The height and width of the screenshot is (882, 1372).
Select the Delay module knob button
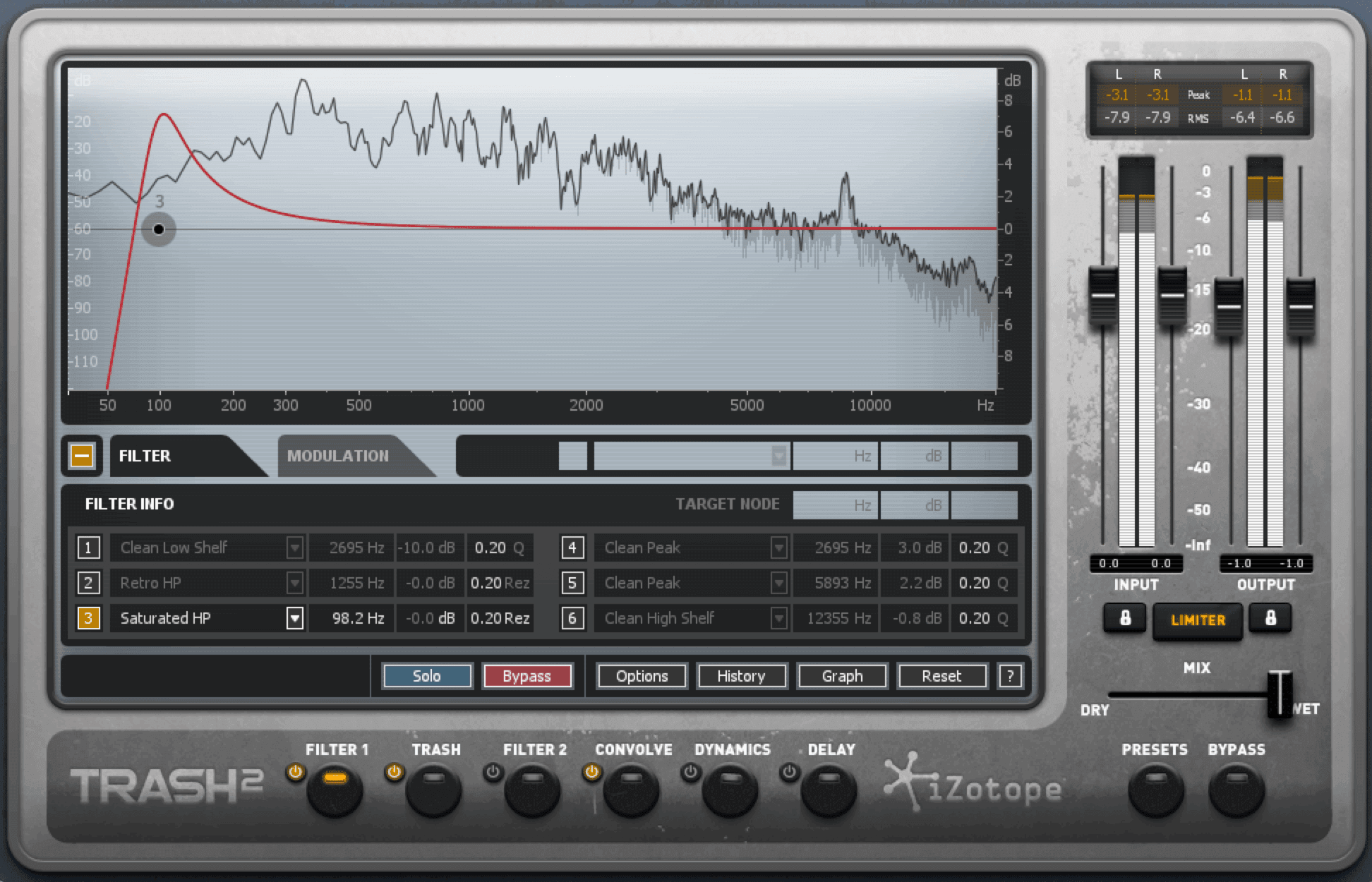[829, 790]
